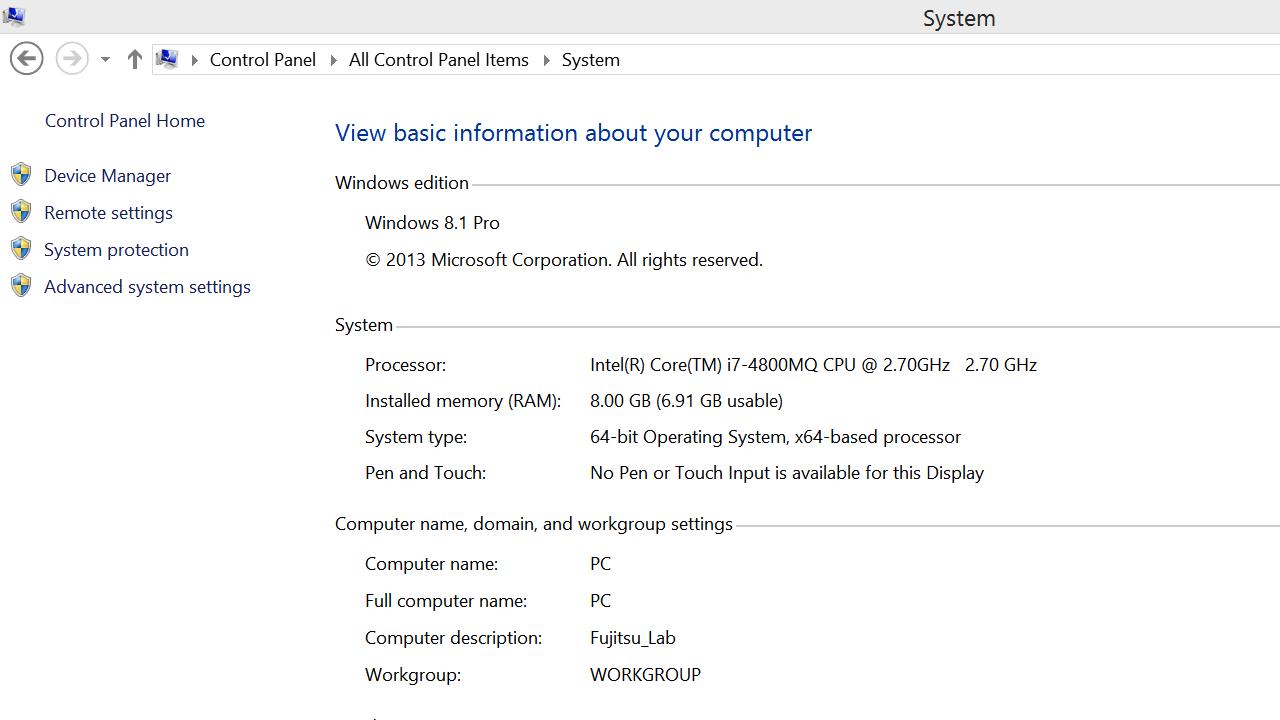
Task: Click the Computer name, domain, and workgroup settings header
Action: [x=534, y=524]
